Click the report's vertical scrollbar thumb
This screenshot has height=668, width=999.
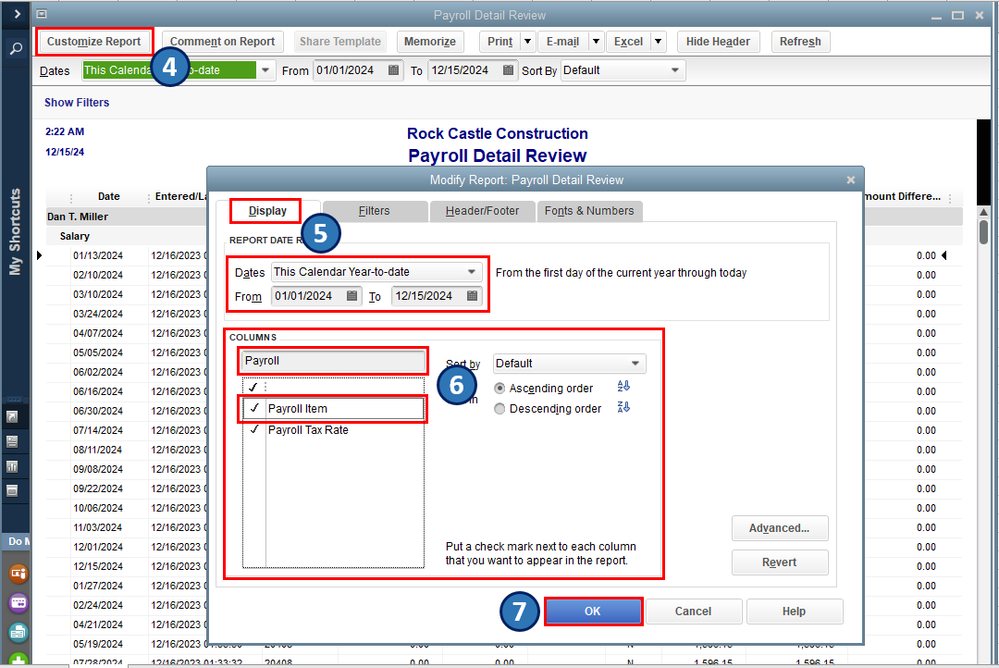point(984,232)
